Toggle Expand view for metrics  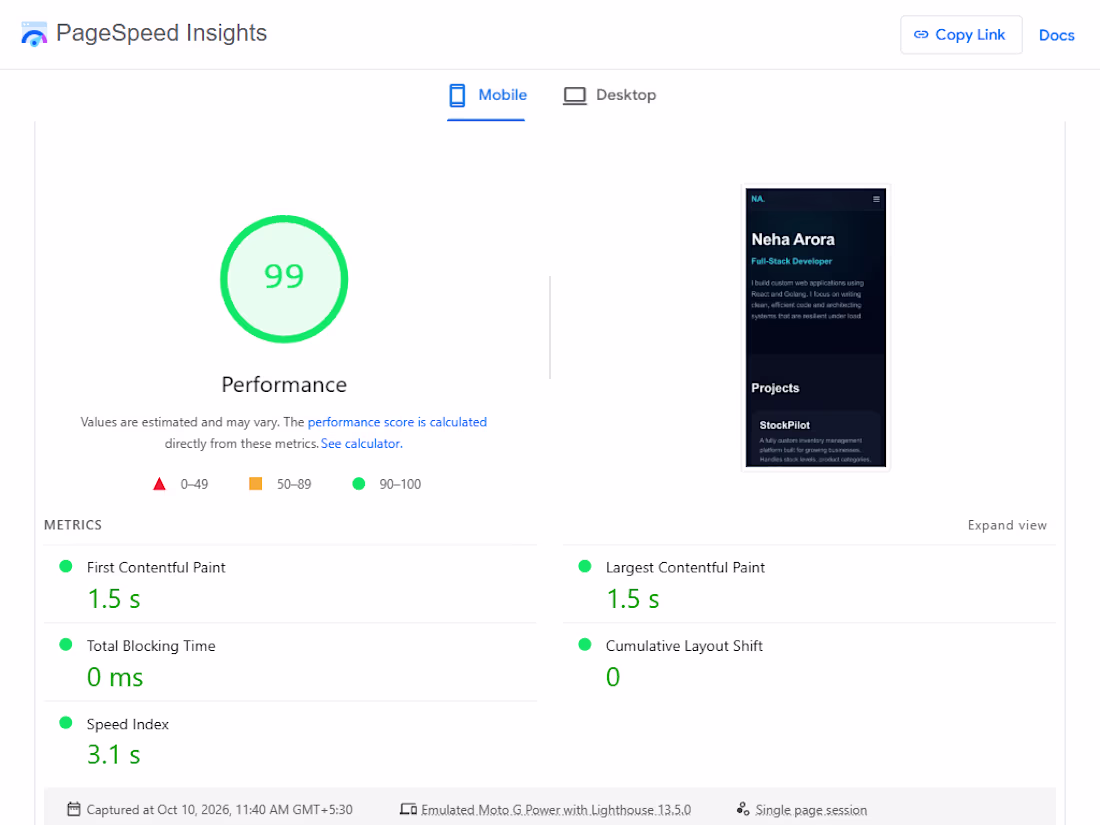1007,525
